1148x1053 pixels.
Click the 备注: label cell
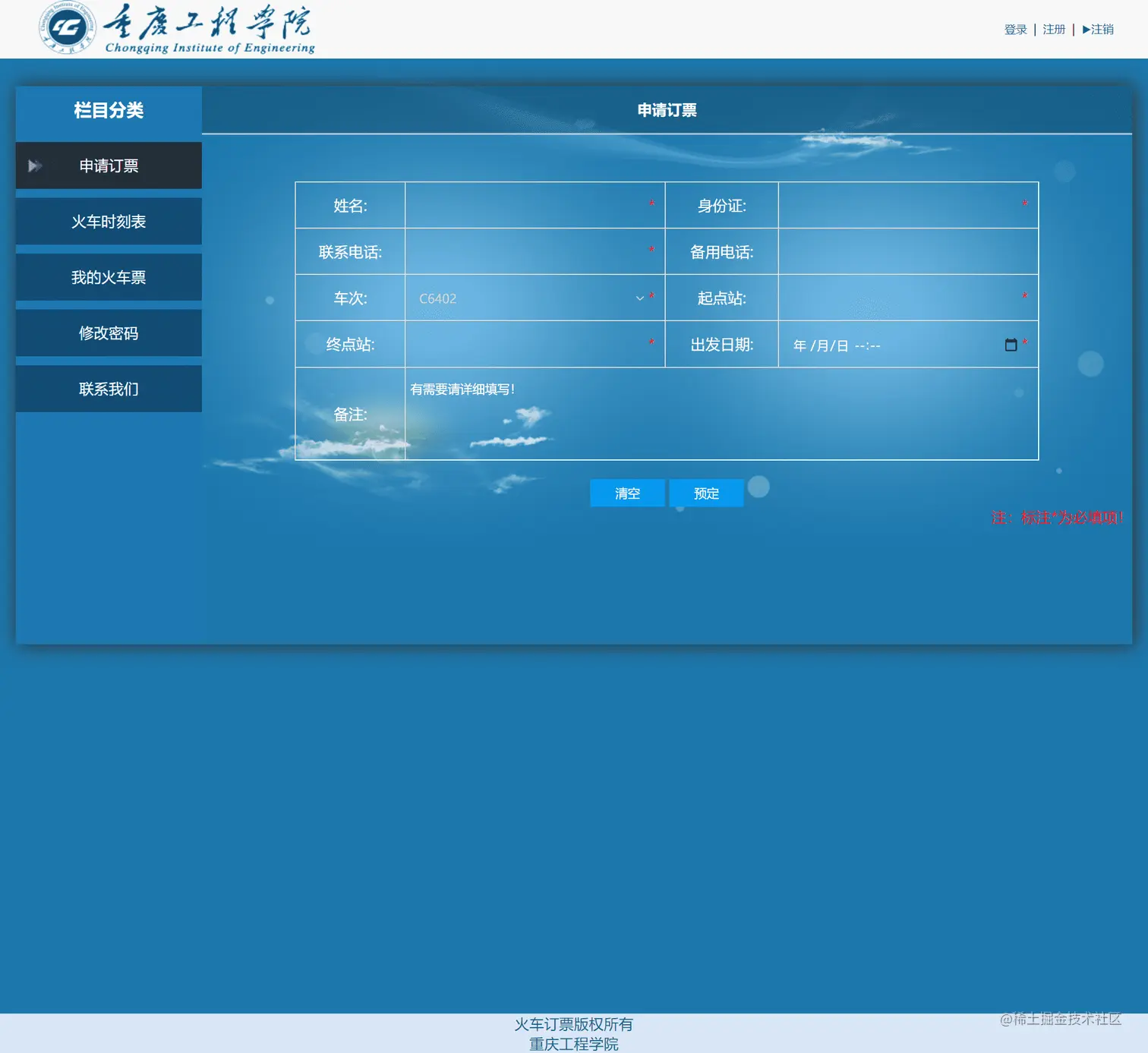pyautogui.click(x=350, y=414)
